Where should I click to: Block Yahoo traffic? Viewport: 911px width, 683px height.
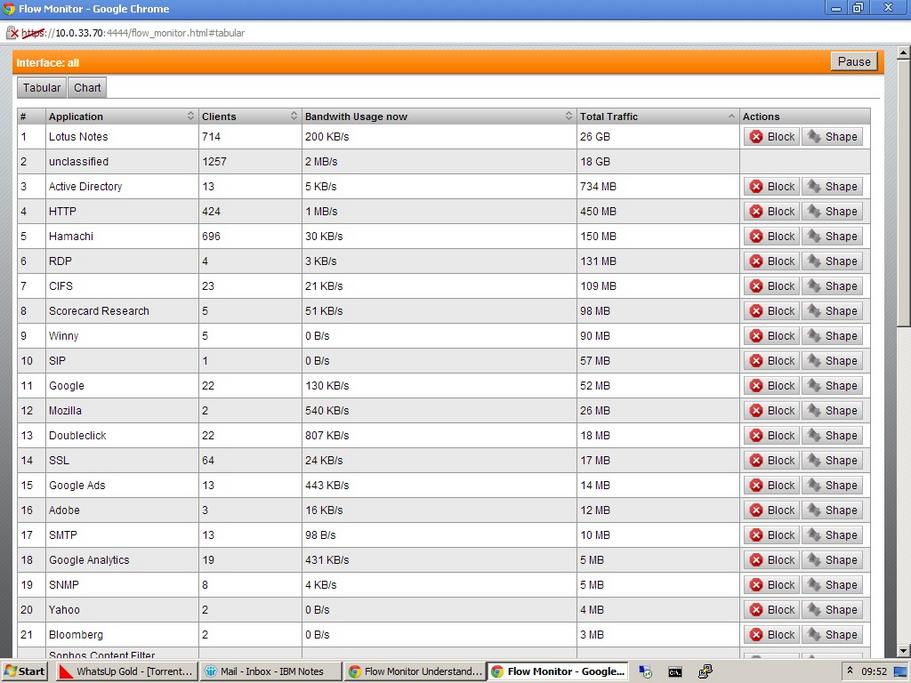[772, 610]
